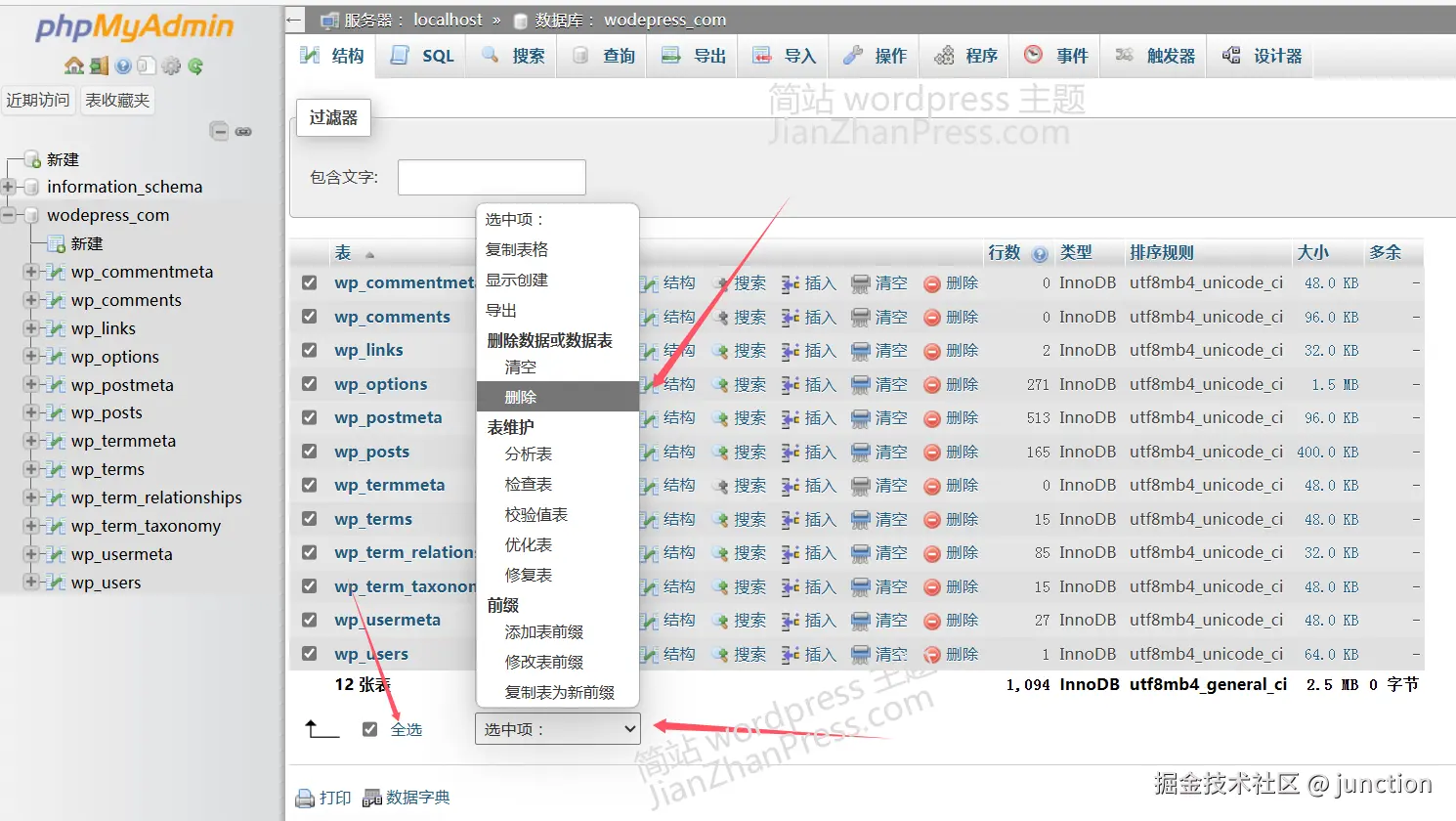Uncheck the wp_users row checkbox
The image size is (1456, 821).
click(310, 654)
